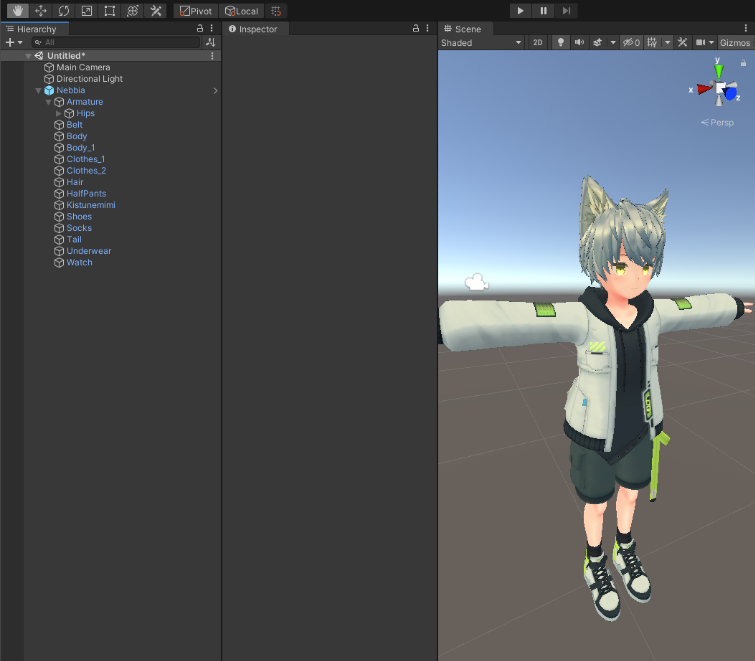Select the Move tool
Image resolution: width=755 pixels, height=661 pixels.
[40, 11]
